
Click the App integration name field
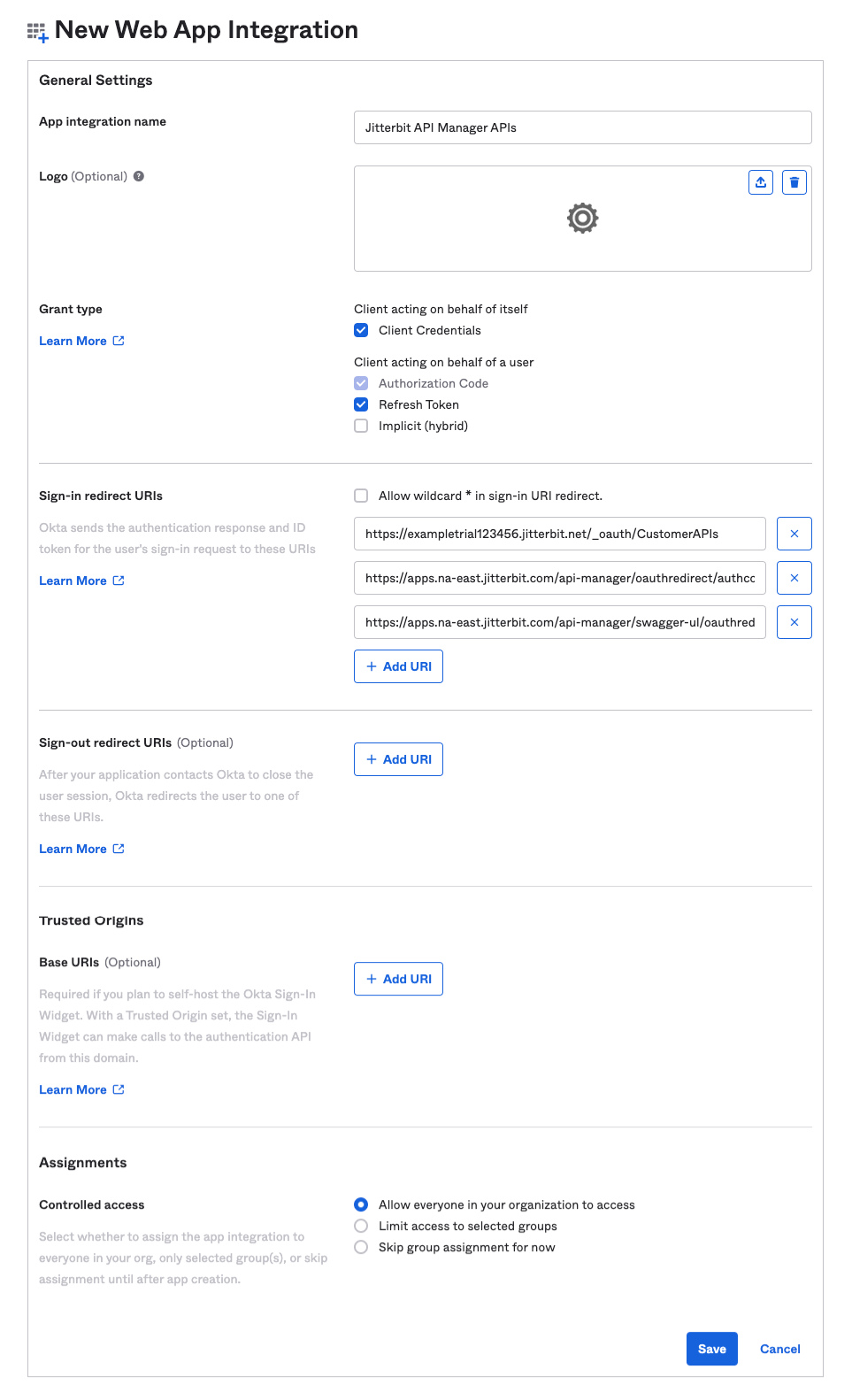[x=582, y=127]
